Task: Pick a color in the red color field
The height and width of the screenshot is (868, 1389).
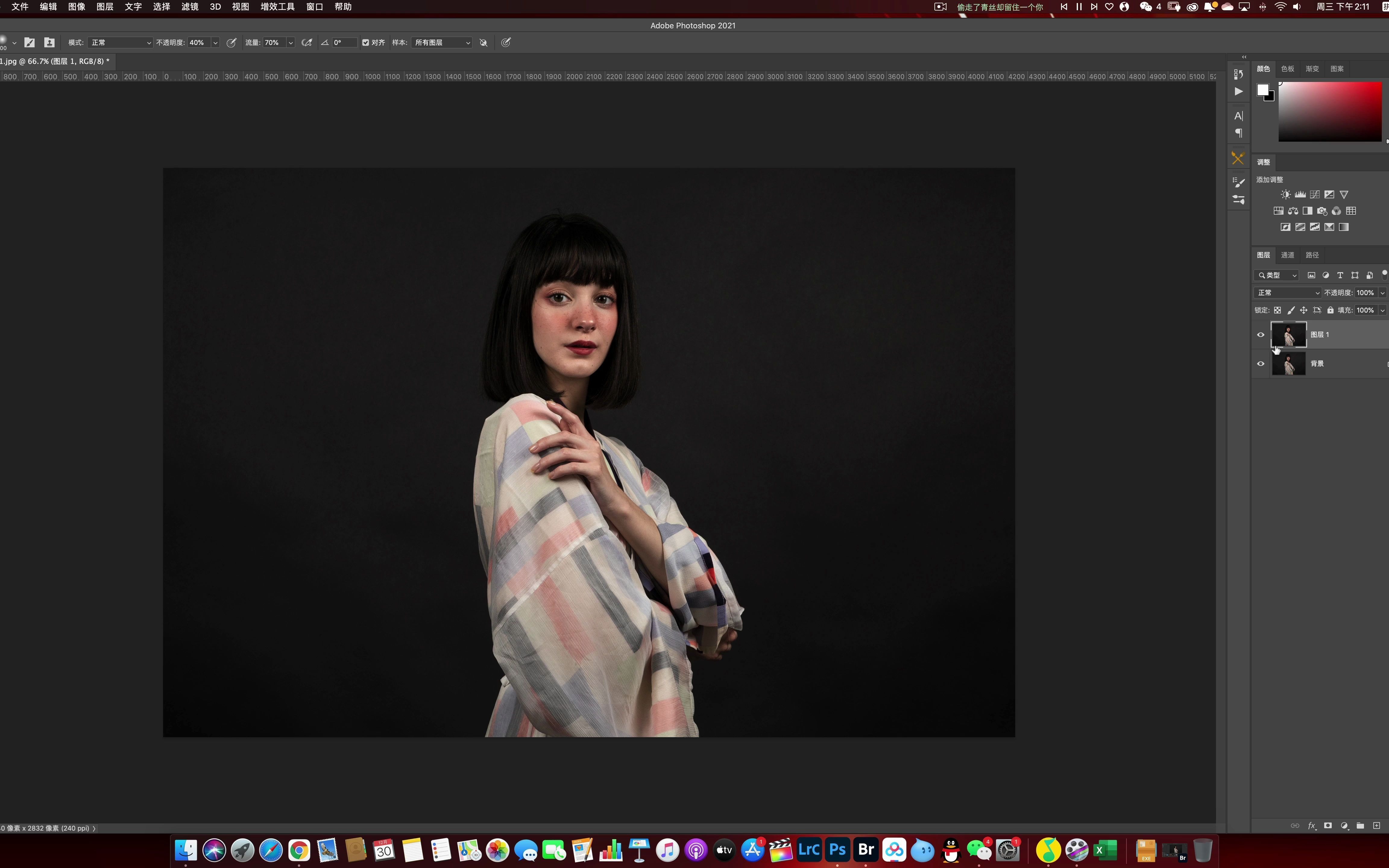Action: (1330, 112)
